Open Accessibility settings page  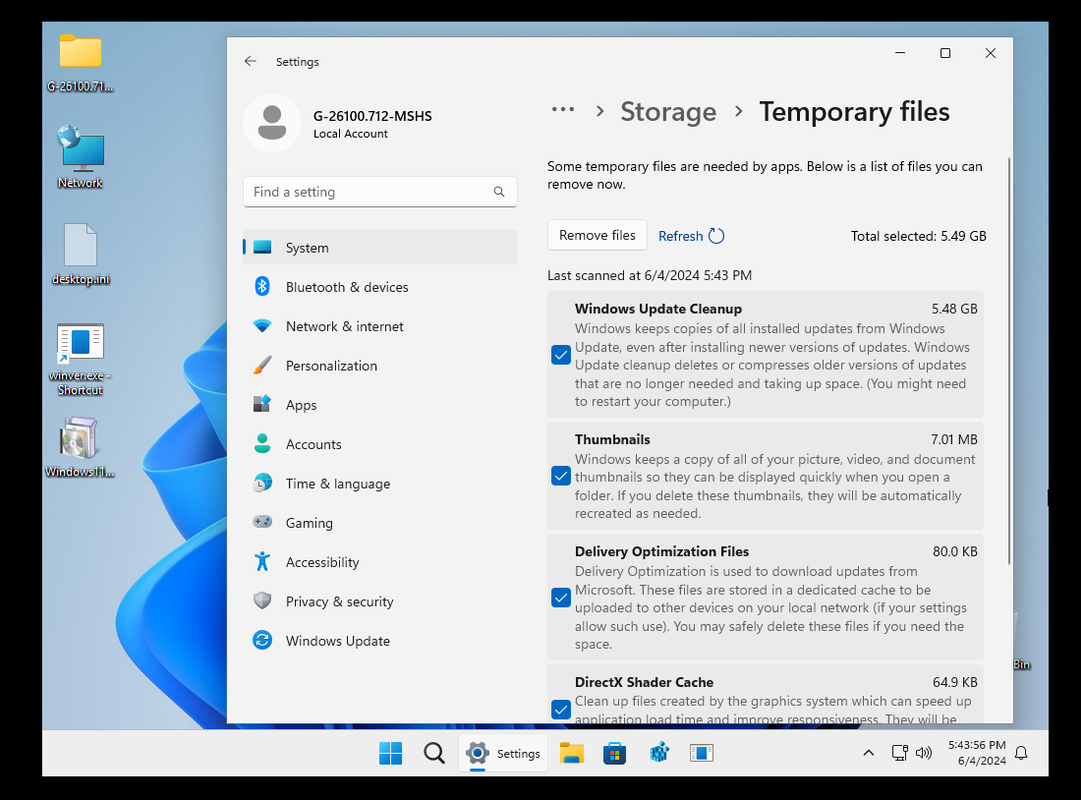click(x=380, y=561)
